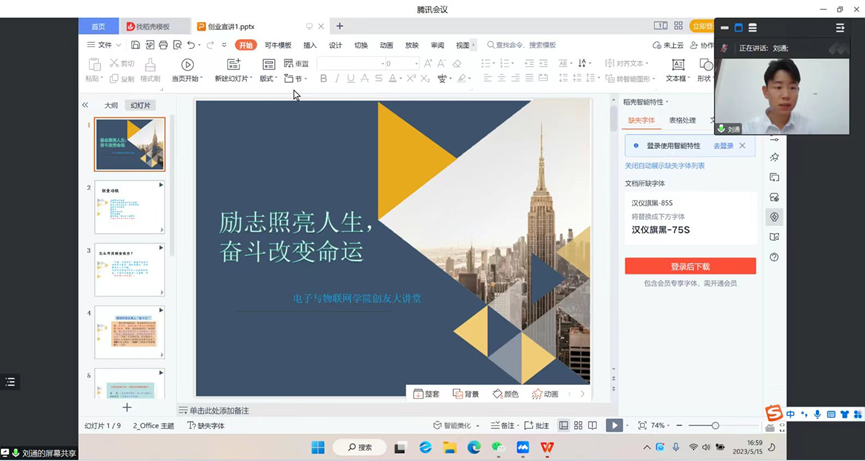Image resolution: width=865 pixels, height=461 pixels.
Task: Expand the font size dropdown
Action: (414, 64)
